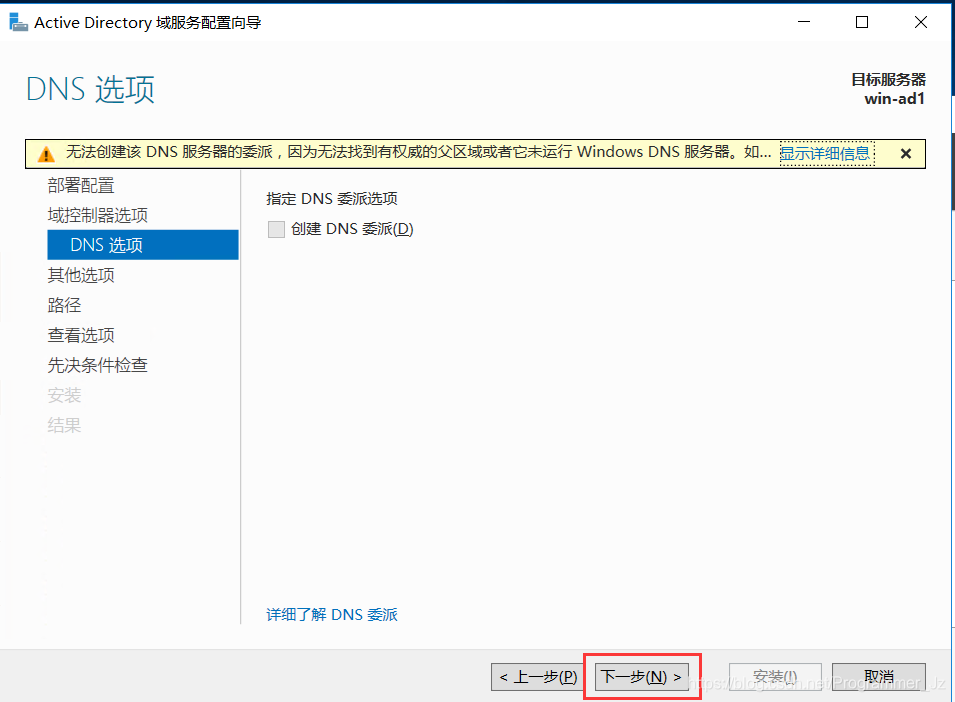
Task: Jump to 路径 step
Action: (64, 304)
